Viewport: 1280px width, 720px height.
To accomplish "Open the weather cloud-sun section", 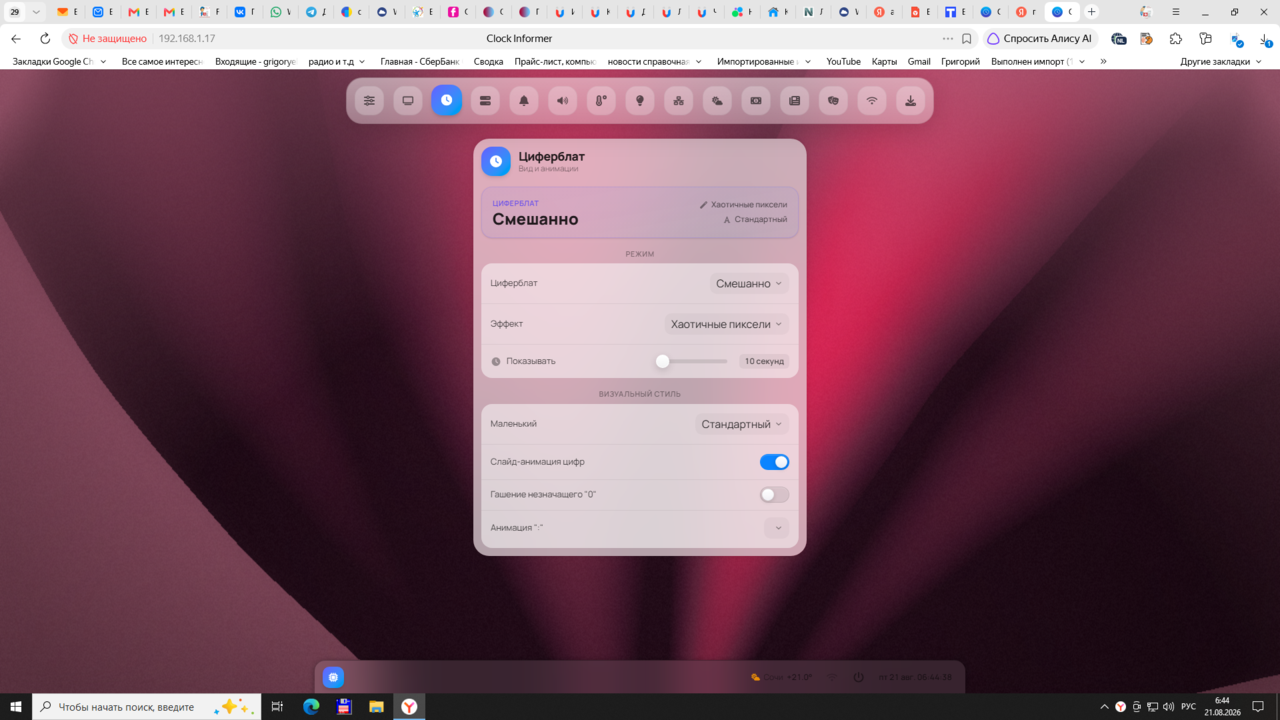I will point(717,101).
